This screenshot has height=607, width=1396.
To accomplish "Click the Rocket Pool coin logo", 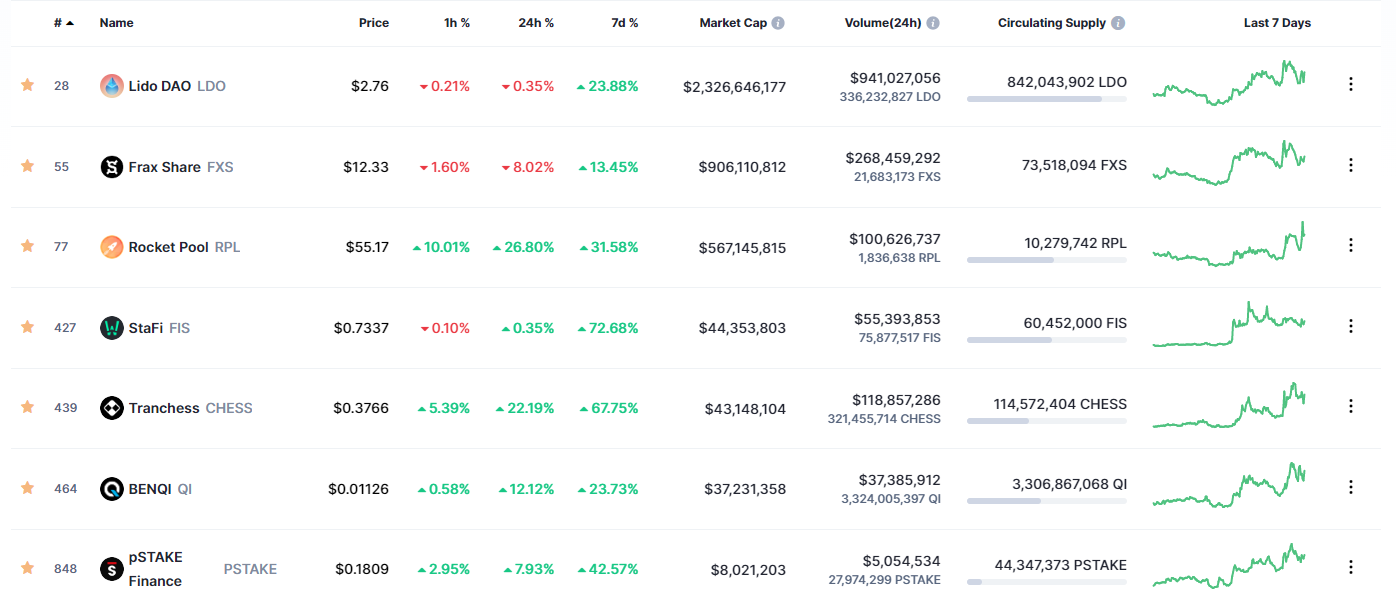I will tap(112, 247).
